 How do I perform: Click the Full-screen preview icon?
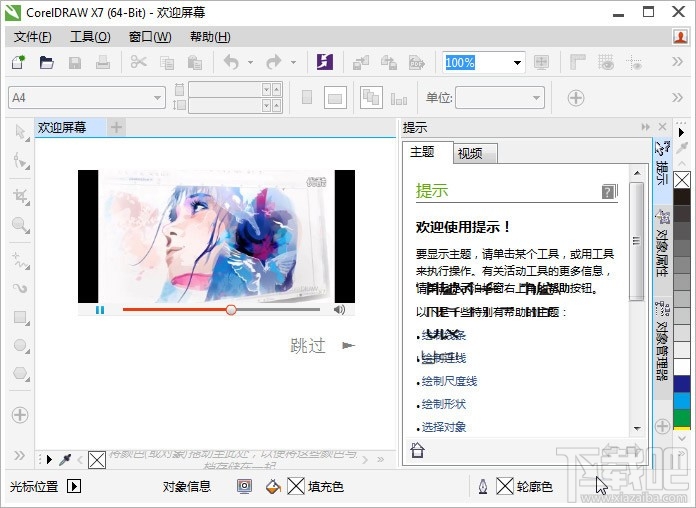(x=541, y=62)
